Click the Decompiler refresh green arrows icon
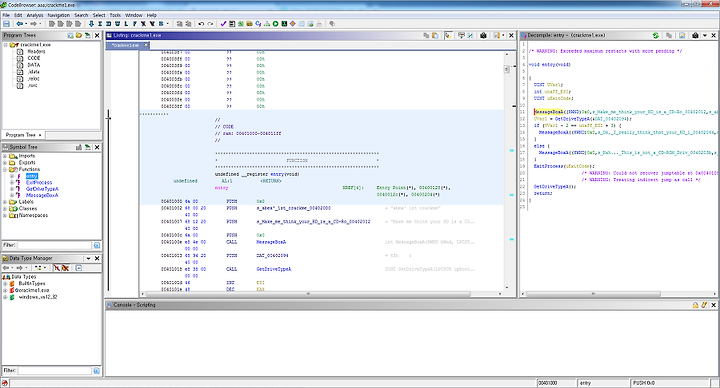This screenshot has width=720, height=388. pos(656,35)
